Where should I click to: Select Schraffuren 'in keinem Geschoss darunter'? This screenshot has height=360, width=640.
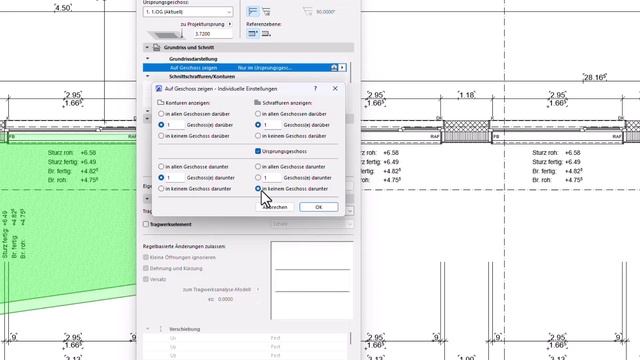[x=258, y=189]
